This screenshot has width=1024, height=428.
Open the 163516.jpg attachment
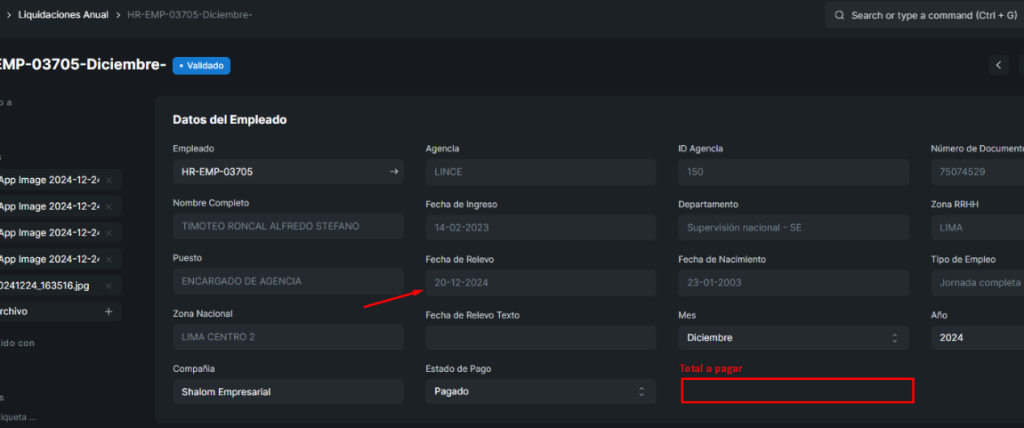click(50, 285)
